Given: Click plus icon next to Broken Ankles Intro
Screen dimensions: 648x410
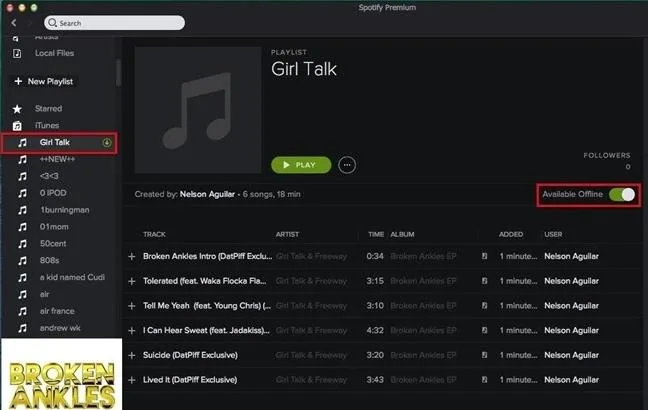Looking at the screenshot, I should [x=132, y=257].
